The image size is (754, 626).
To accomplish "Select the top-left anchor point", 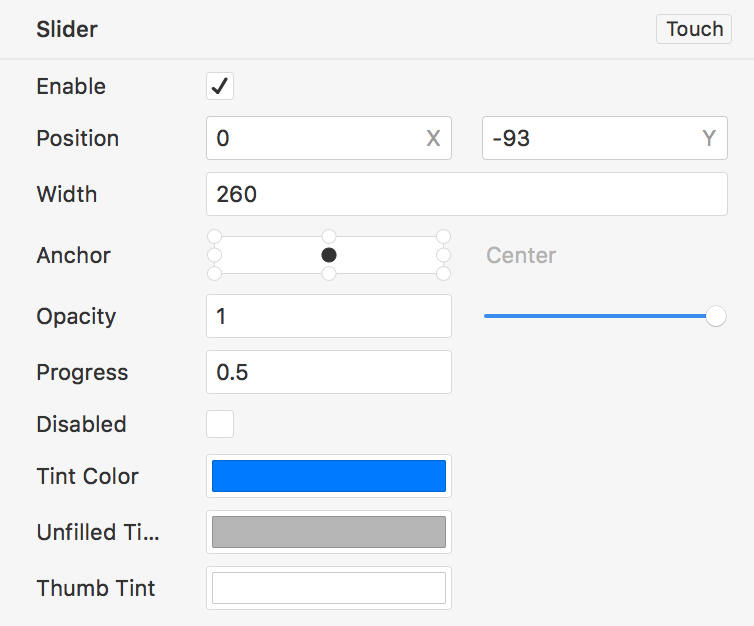I will (x=213, y=237).
